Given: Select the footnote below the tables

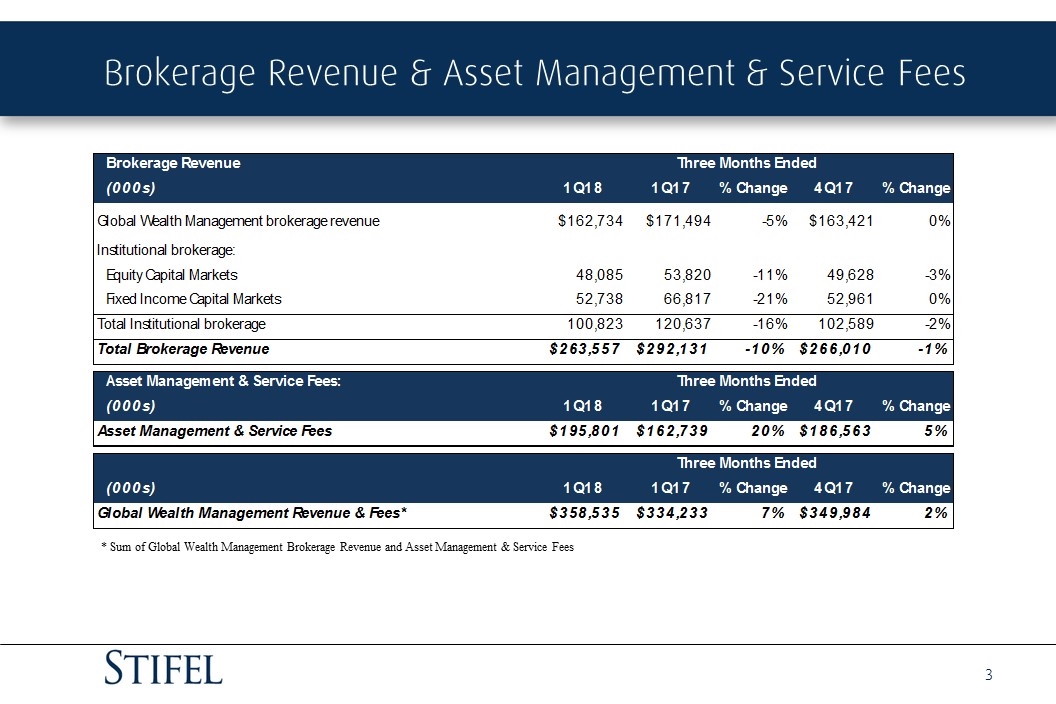Looking at the screenshot, I should (337, 547).
